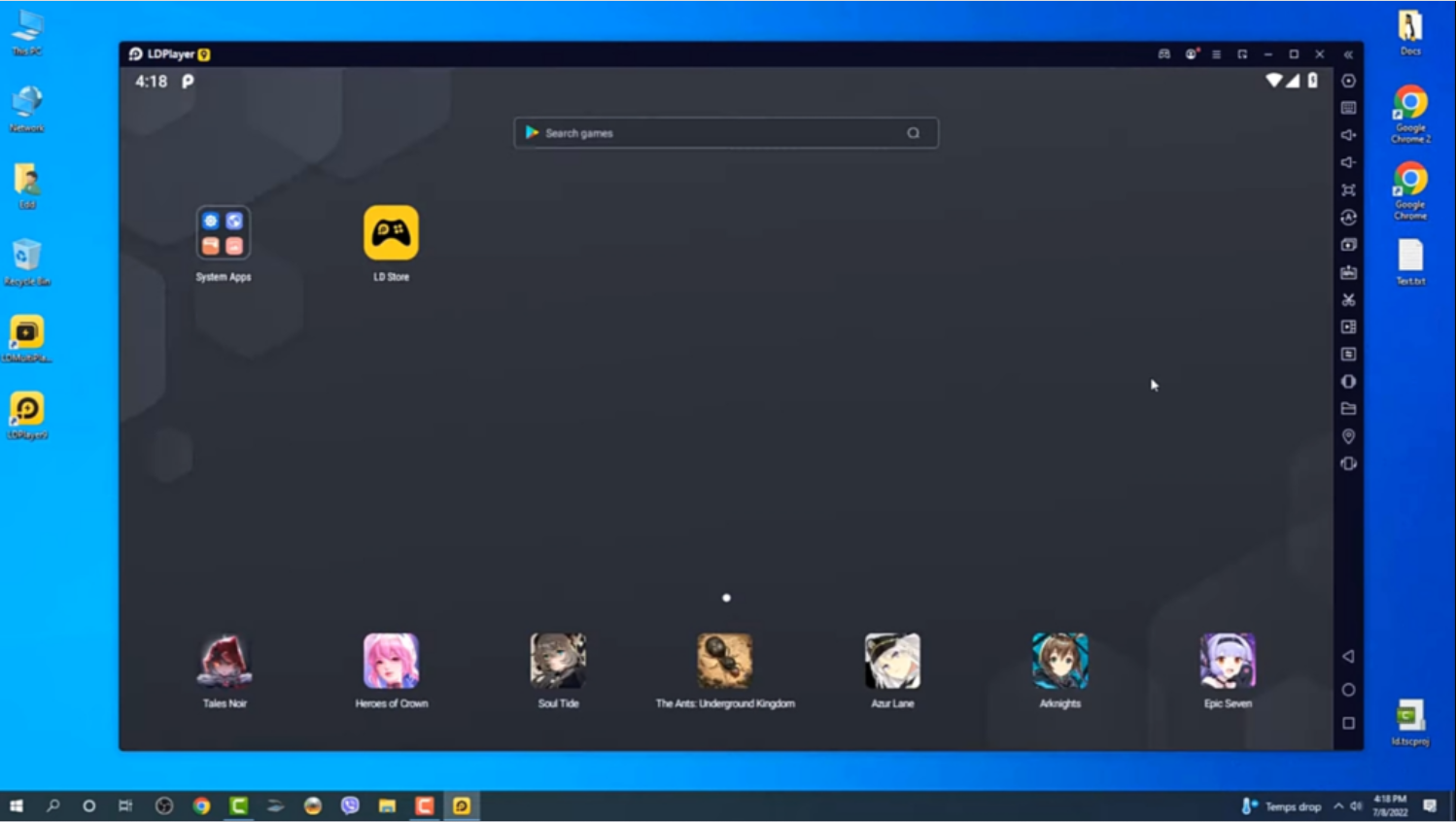Click the Temps drop weather widget

tap(1281, 805)
